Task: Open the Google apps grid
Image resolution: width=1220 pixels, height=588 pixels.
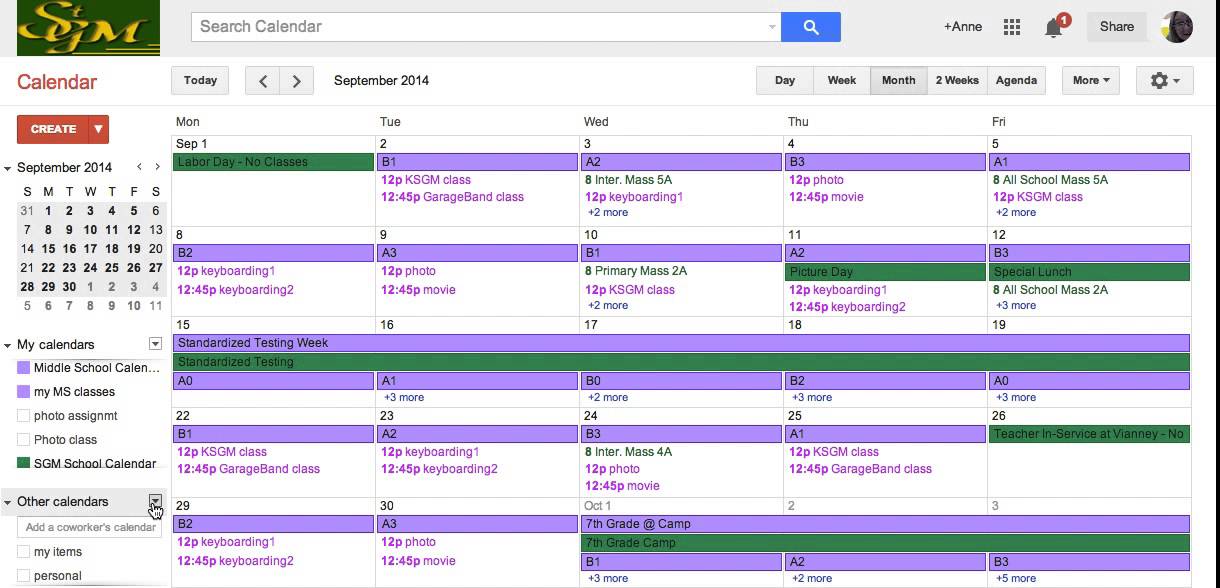Action: point(1012,27)
